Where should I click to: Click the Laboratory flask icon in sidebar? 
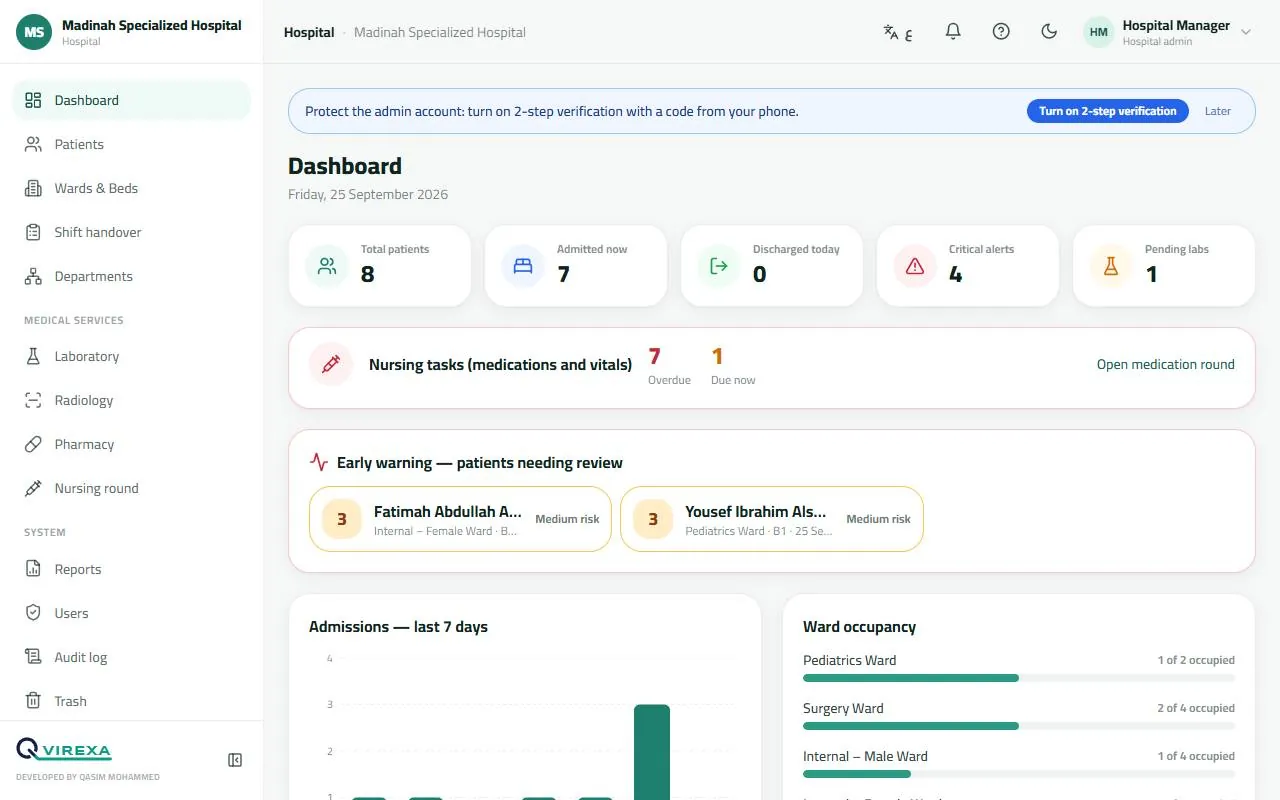pos(33,356)
